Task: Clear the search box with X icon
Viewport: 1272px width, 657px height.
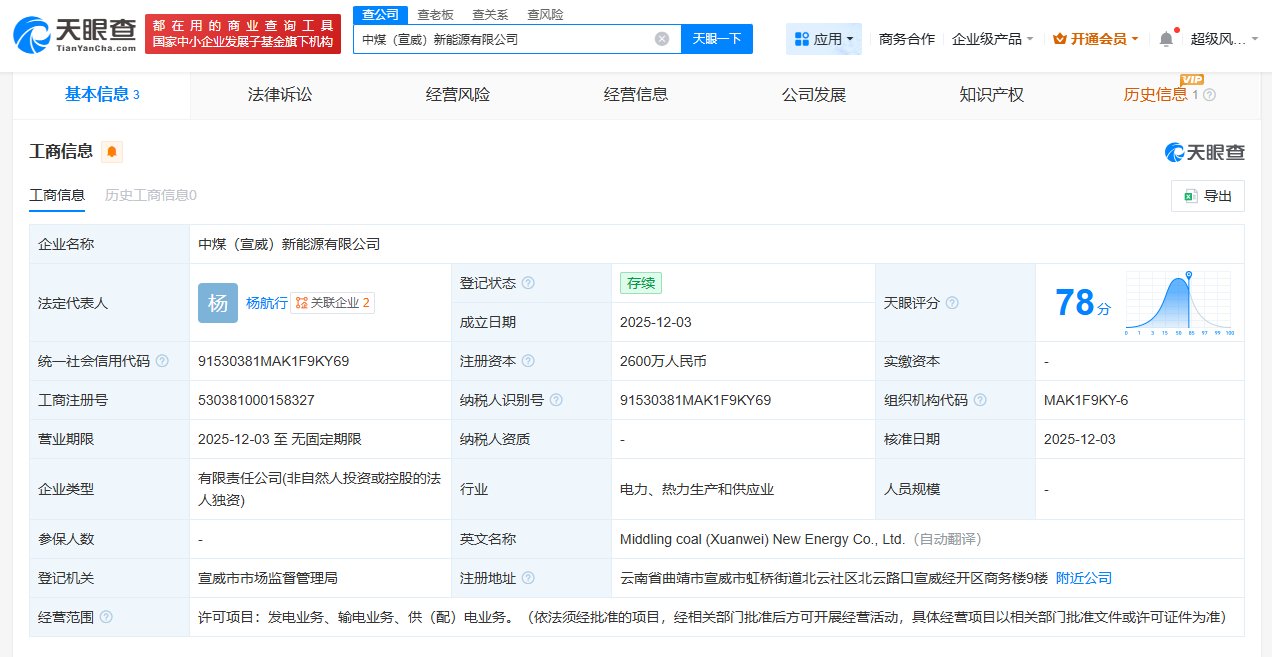Action: click(662, 39)
